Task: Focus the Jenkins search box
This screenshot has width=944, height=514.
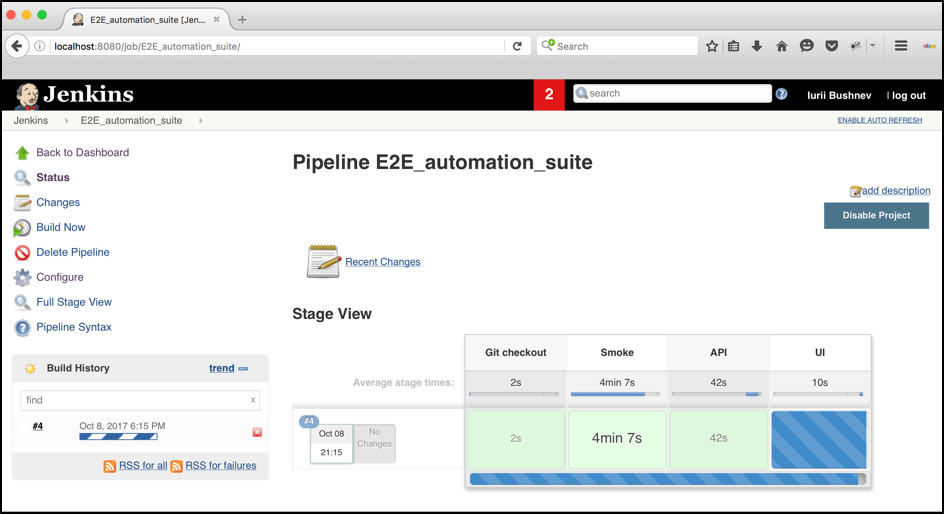Action: point(672,93)
